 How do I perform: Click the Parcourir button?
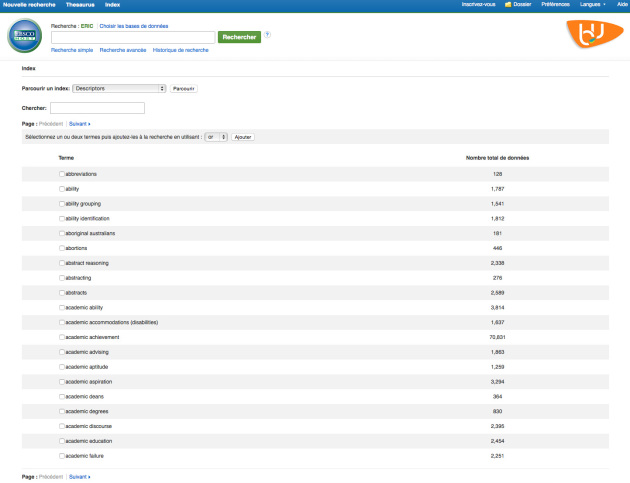pos(184,89)
